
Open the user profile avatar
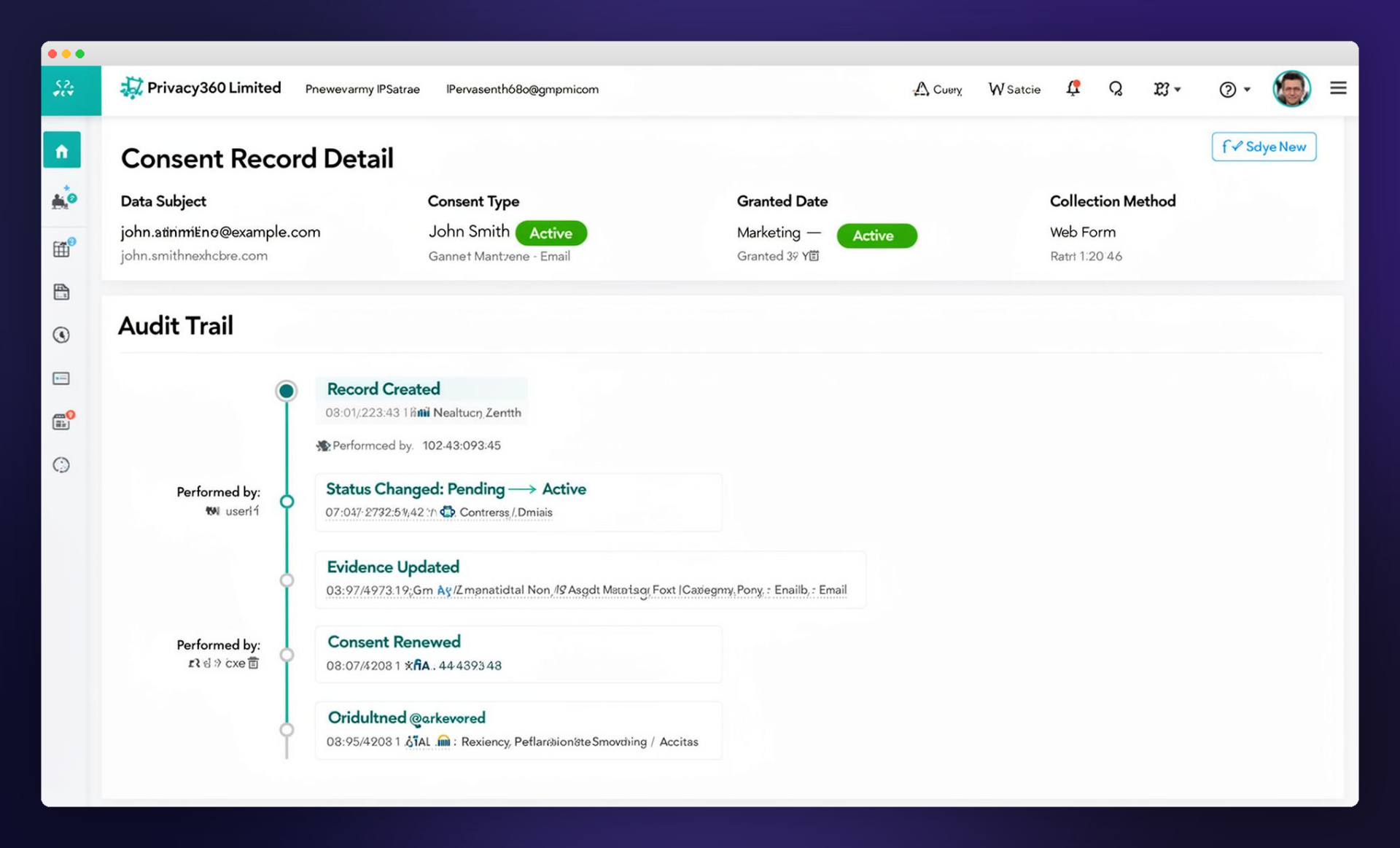coord(1291,89)
